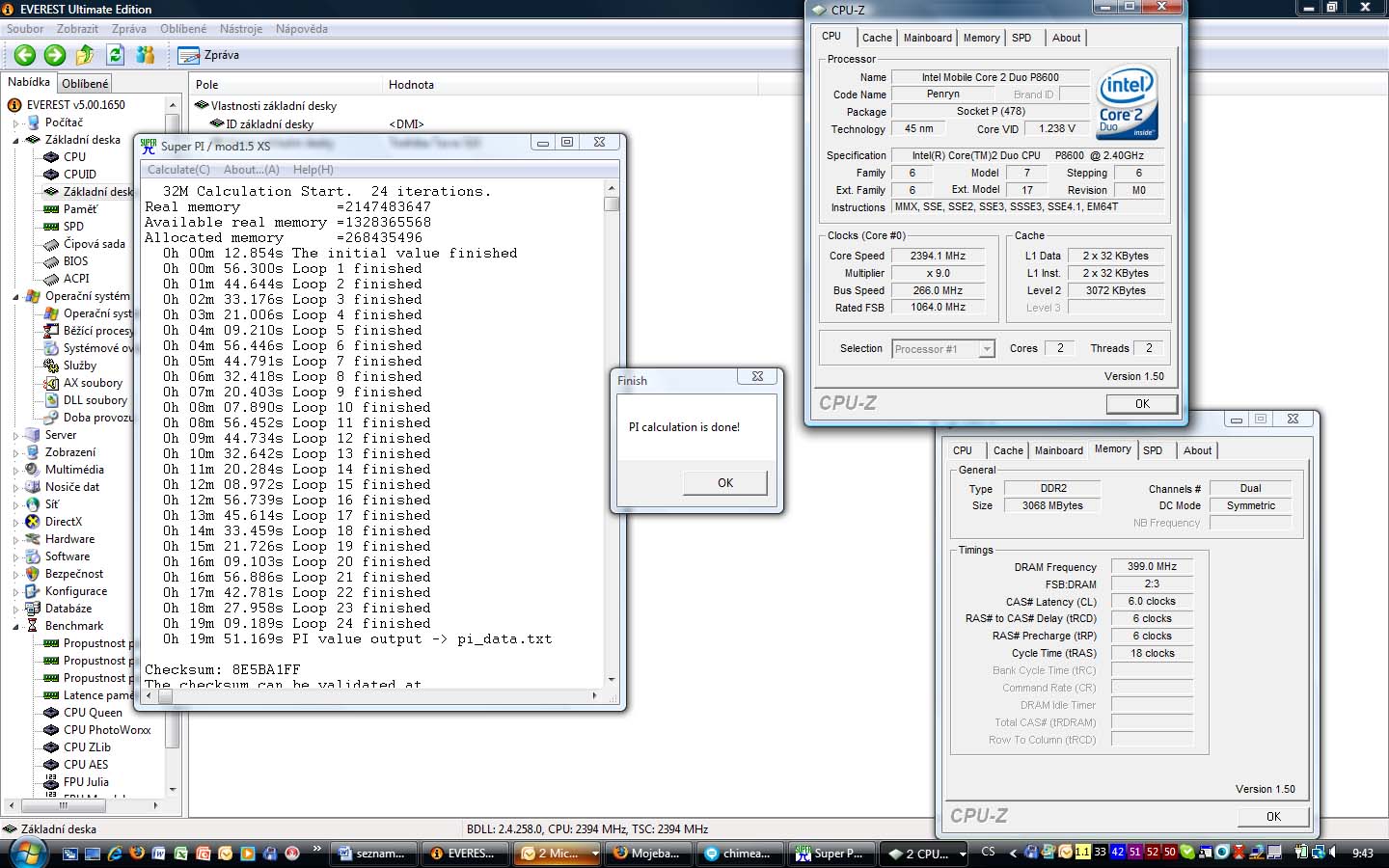Click the Super PI vertical scrollbar
The width and height of the screenshot is (1389, 868).
pyautogui.click(x=612, y=431)
